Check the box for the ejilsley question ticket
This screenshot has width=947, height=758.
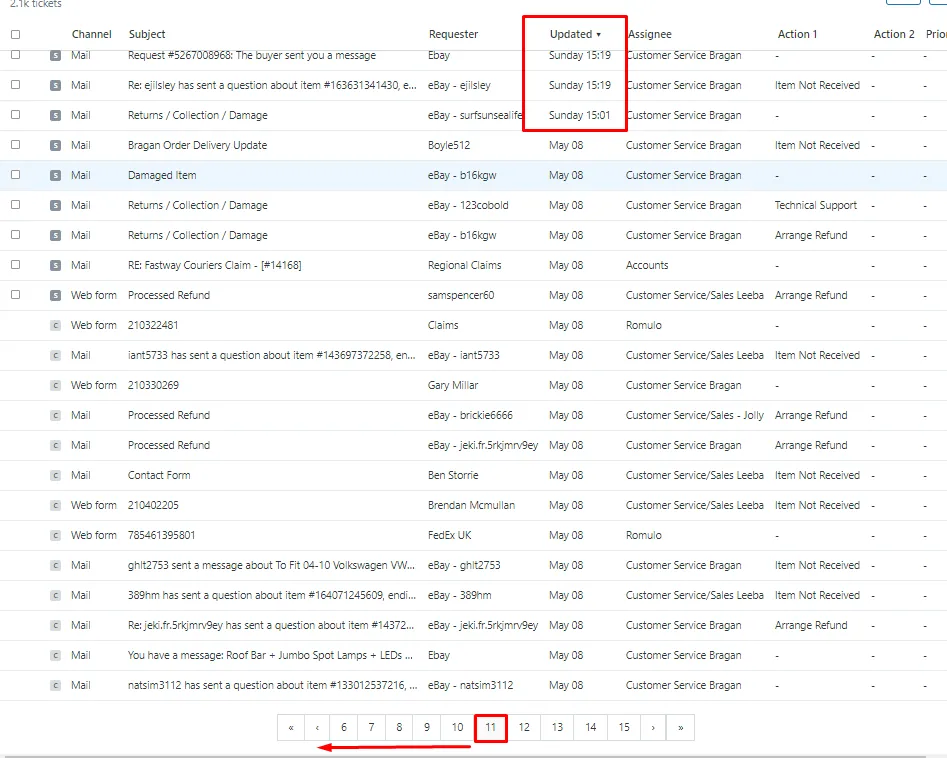(16, 85)
